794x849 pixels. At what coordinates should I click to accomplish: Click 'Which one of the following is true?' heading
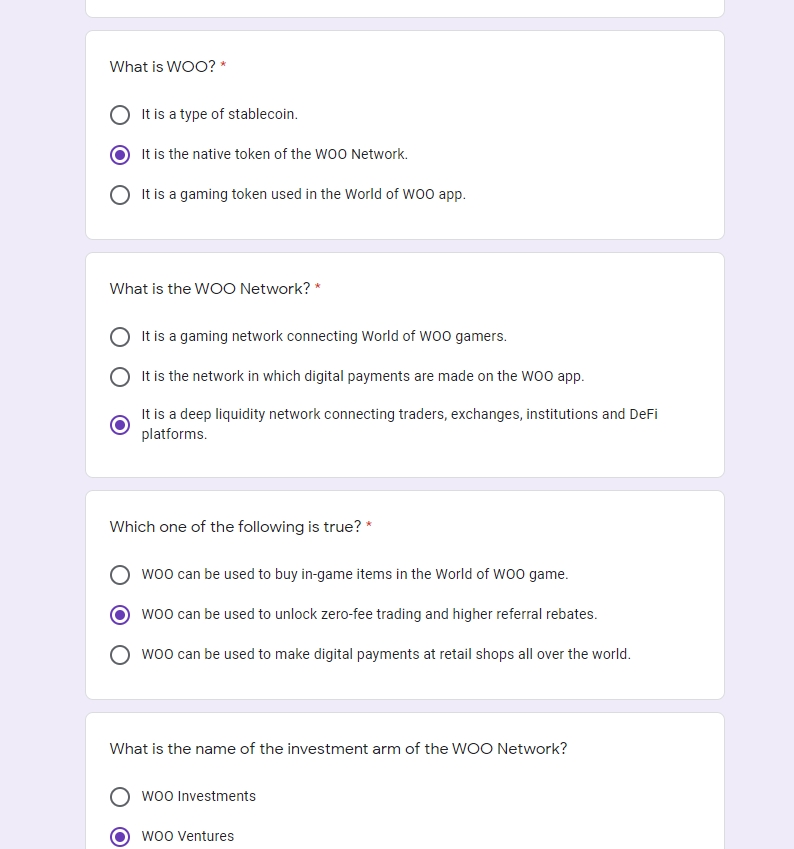coord(235,527)
